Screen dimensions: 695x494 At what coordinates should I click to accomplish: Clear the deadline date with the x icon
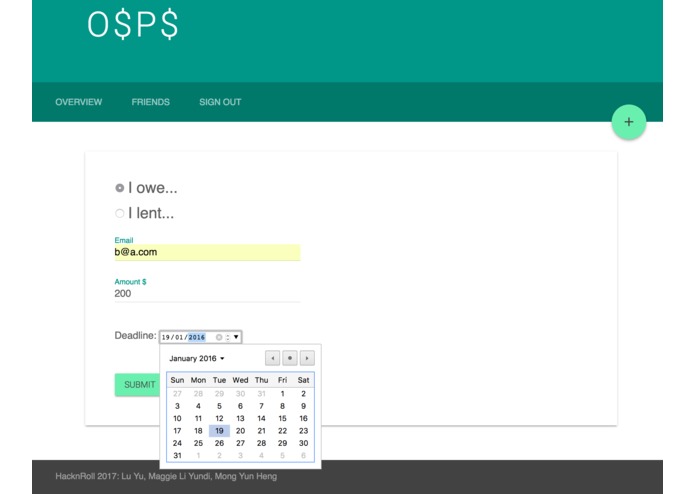click(x=219, y=337)
